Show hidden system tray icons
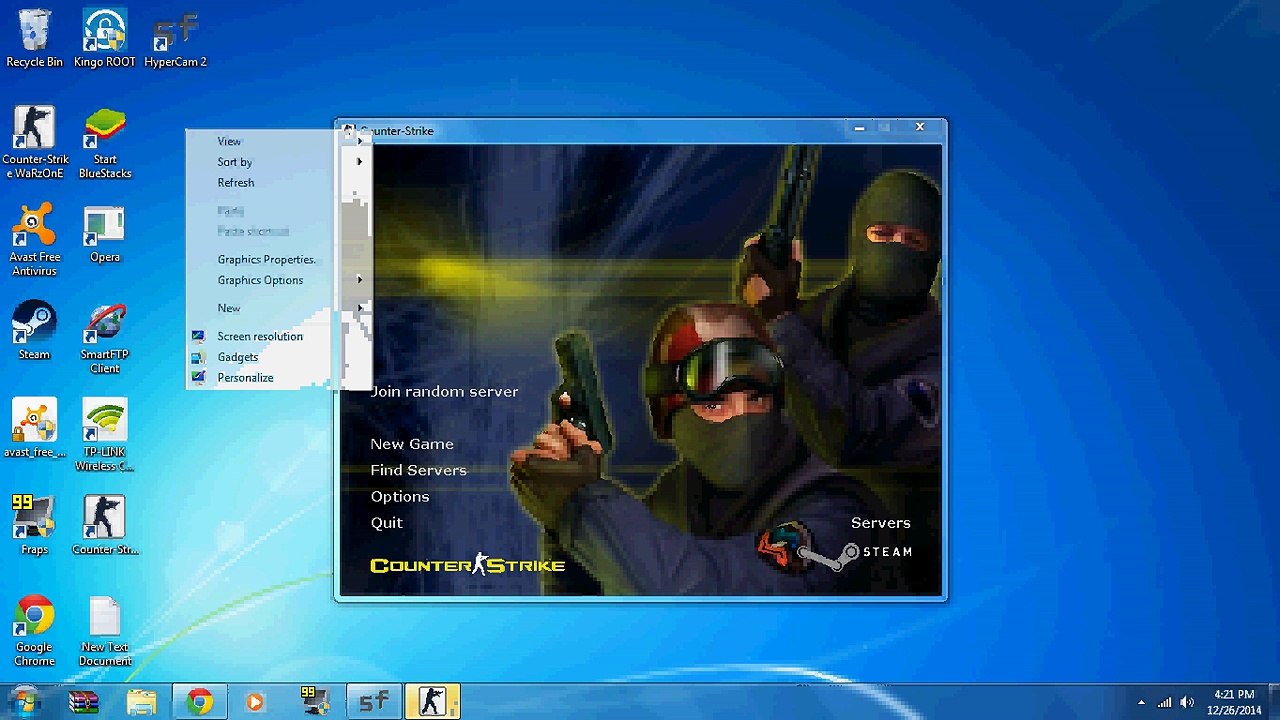The image size is (1280, 720). tap(1141, 702)
